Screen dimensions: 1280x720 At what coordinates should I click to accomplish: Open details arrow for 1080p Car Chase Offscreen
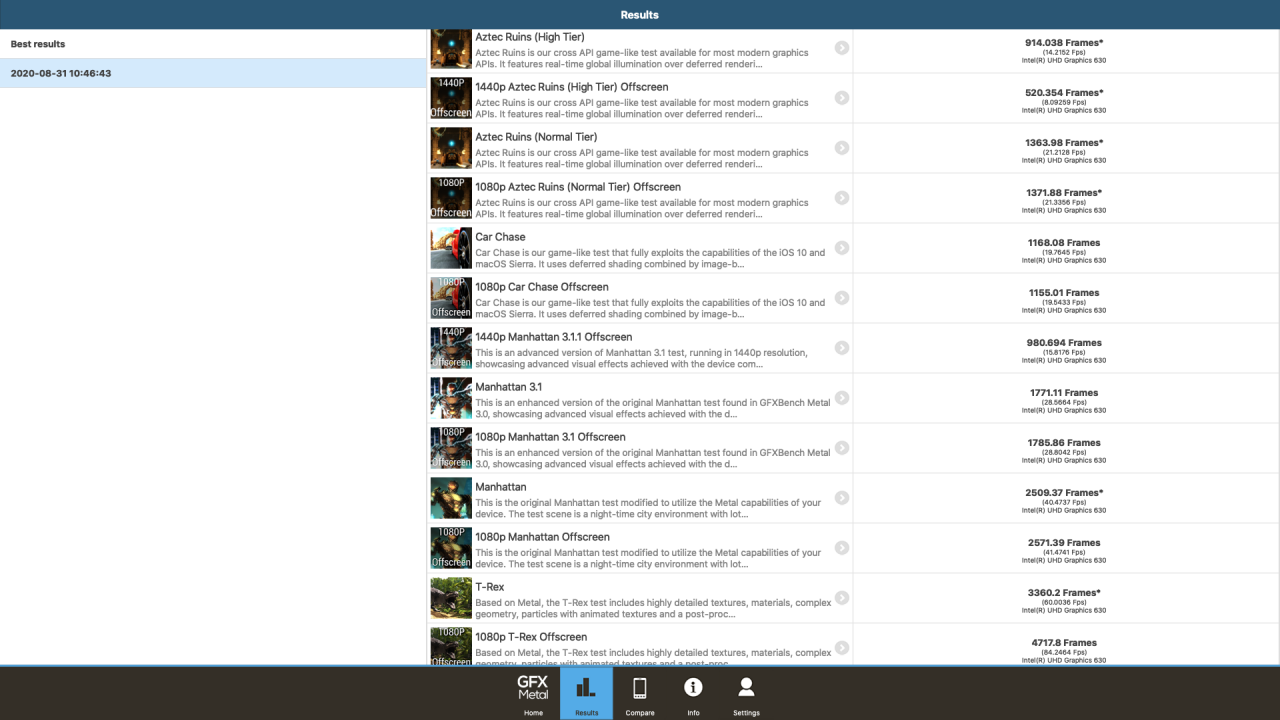(842, 298)
